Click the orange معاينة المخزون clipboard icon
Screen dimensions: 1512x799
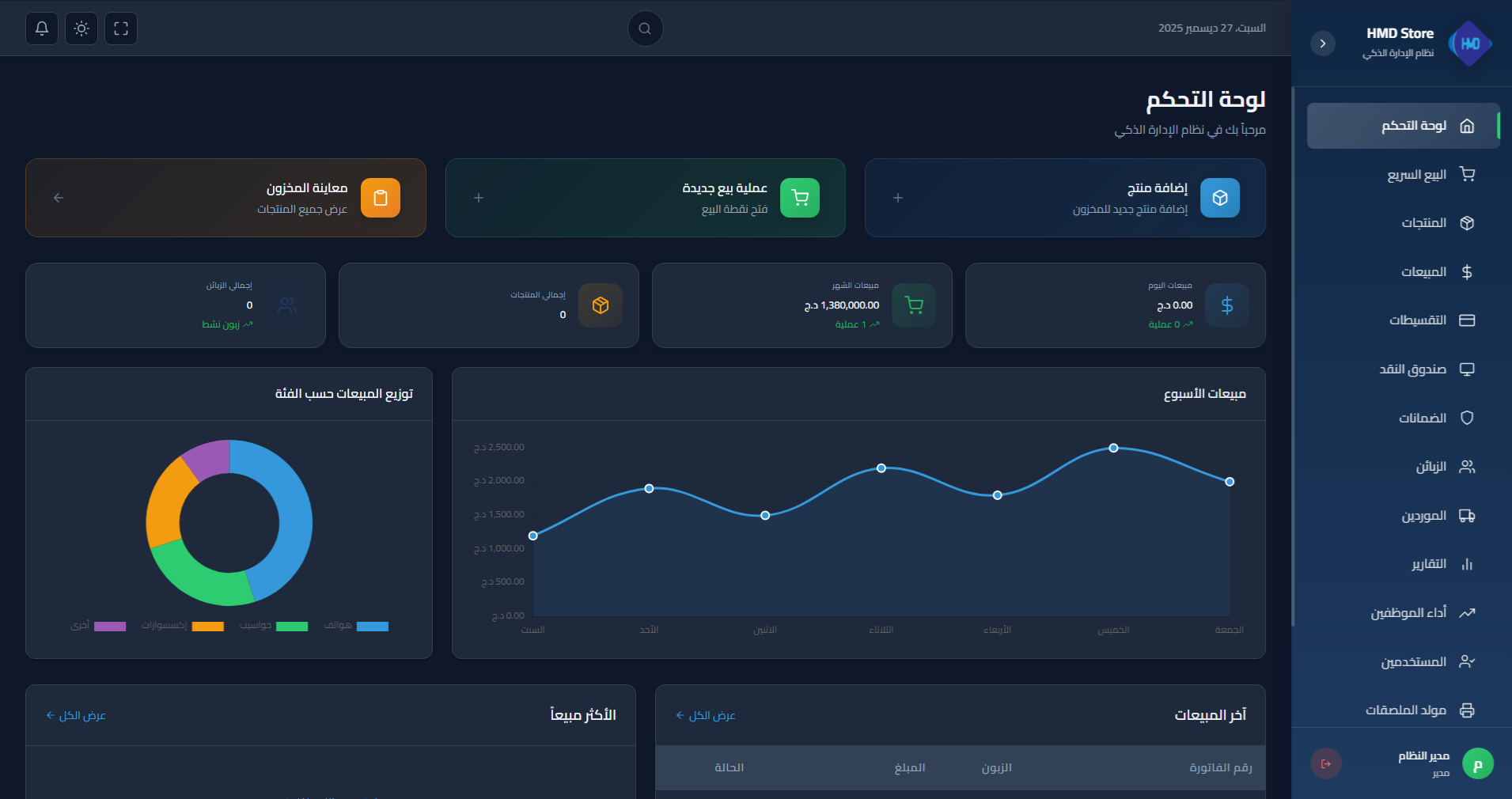381,198
